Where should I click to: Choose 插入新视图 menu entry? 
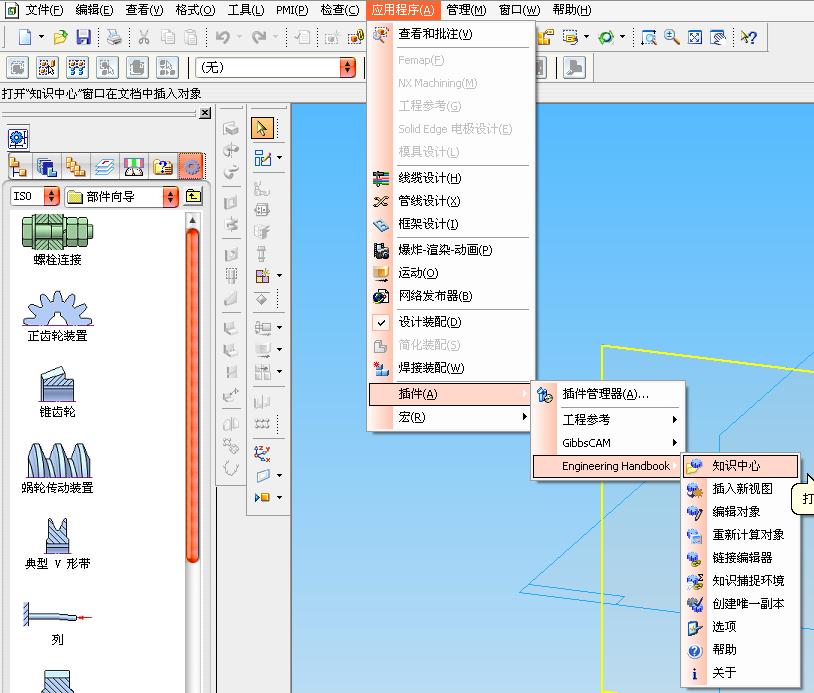click(x=741, y=489)
